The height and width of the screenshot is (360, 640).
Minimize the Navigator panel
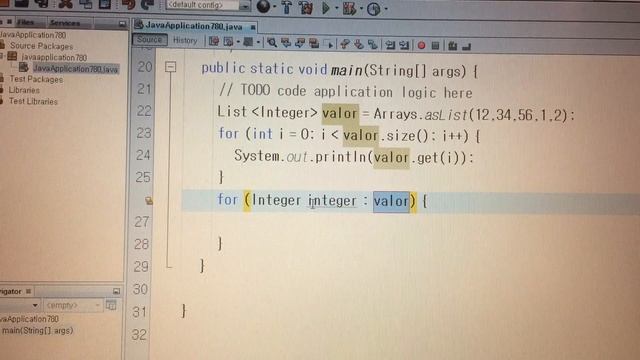coord(116,291)
